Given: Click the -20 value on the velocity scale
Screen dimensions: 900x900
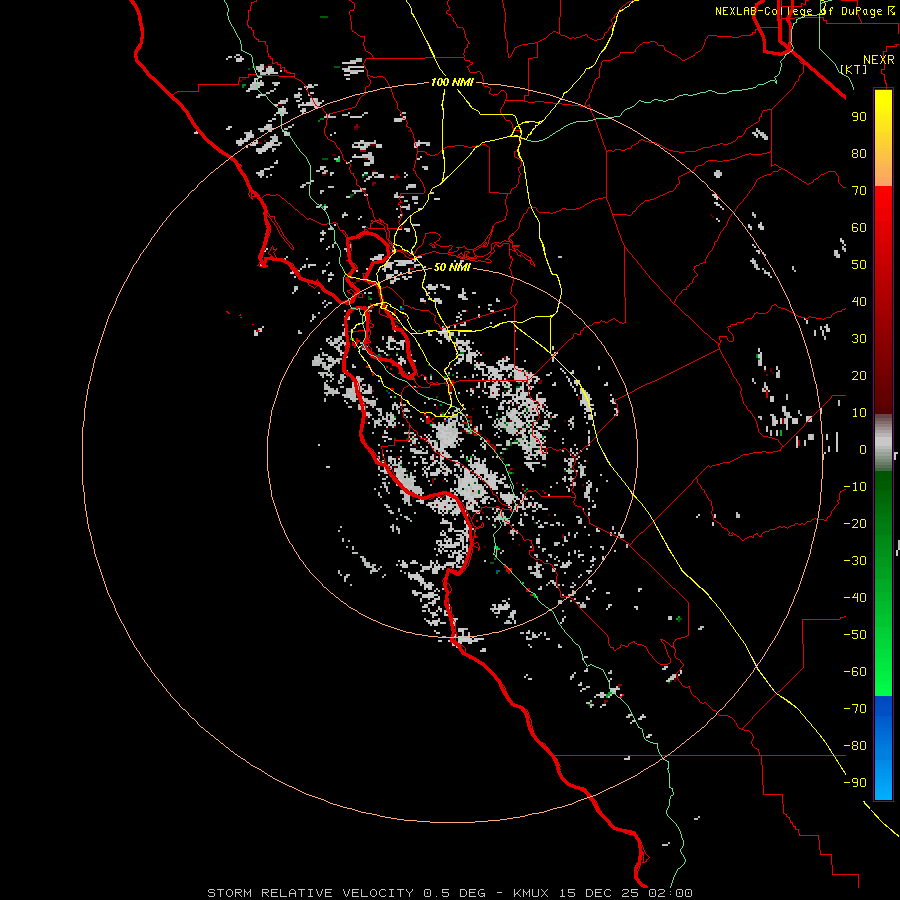Looking at the screenshot, I should point(855,524).
